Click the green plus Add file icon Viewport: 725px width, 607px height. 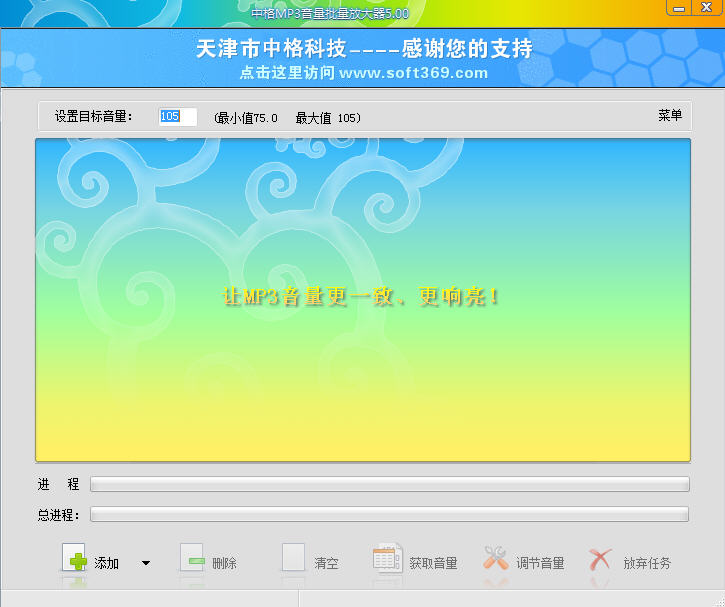point(74,558)
